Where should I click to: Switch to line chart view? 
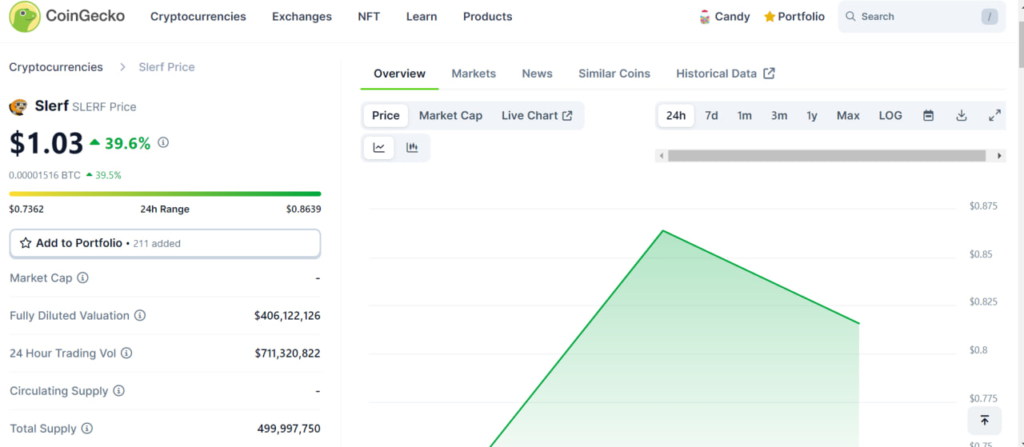(379, 148)
